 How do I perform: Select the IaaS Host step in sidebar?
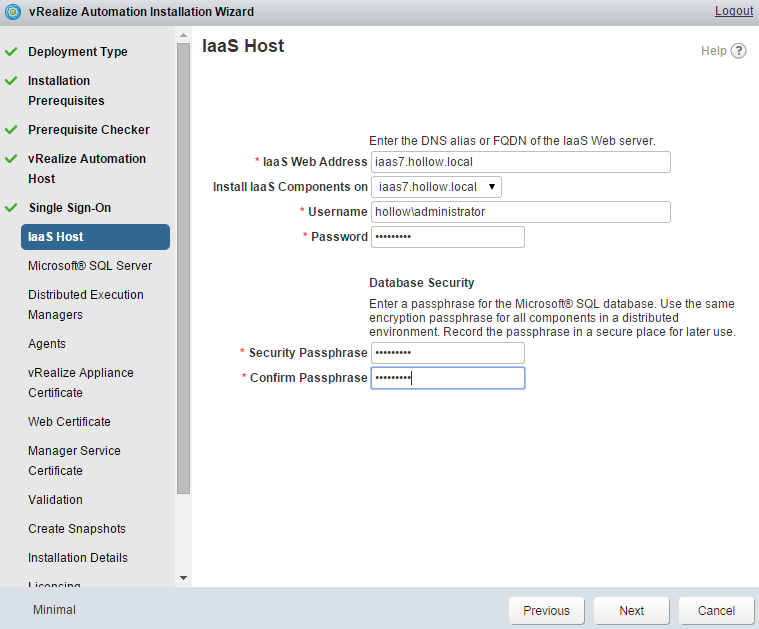coord(95,237)
